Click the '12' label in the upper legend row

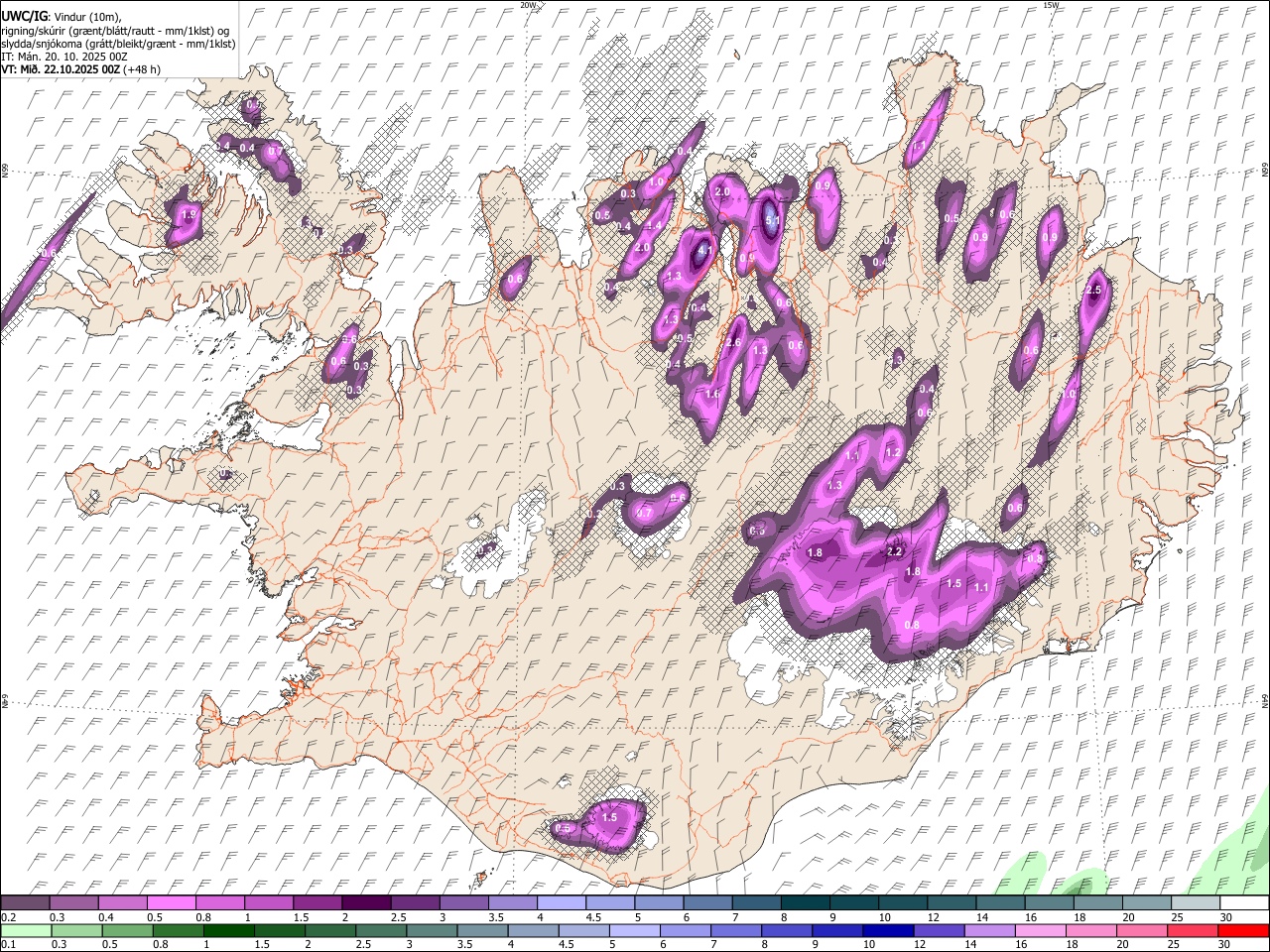click(x=933, y=917)
